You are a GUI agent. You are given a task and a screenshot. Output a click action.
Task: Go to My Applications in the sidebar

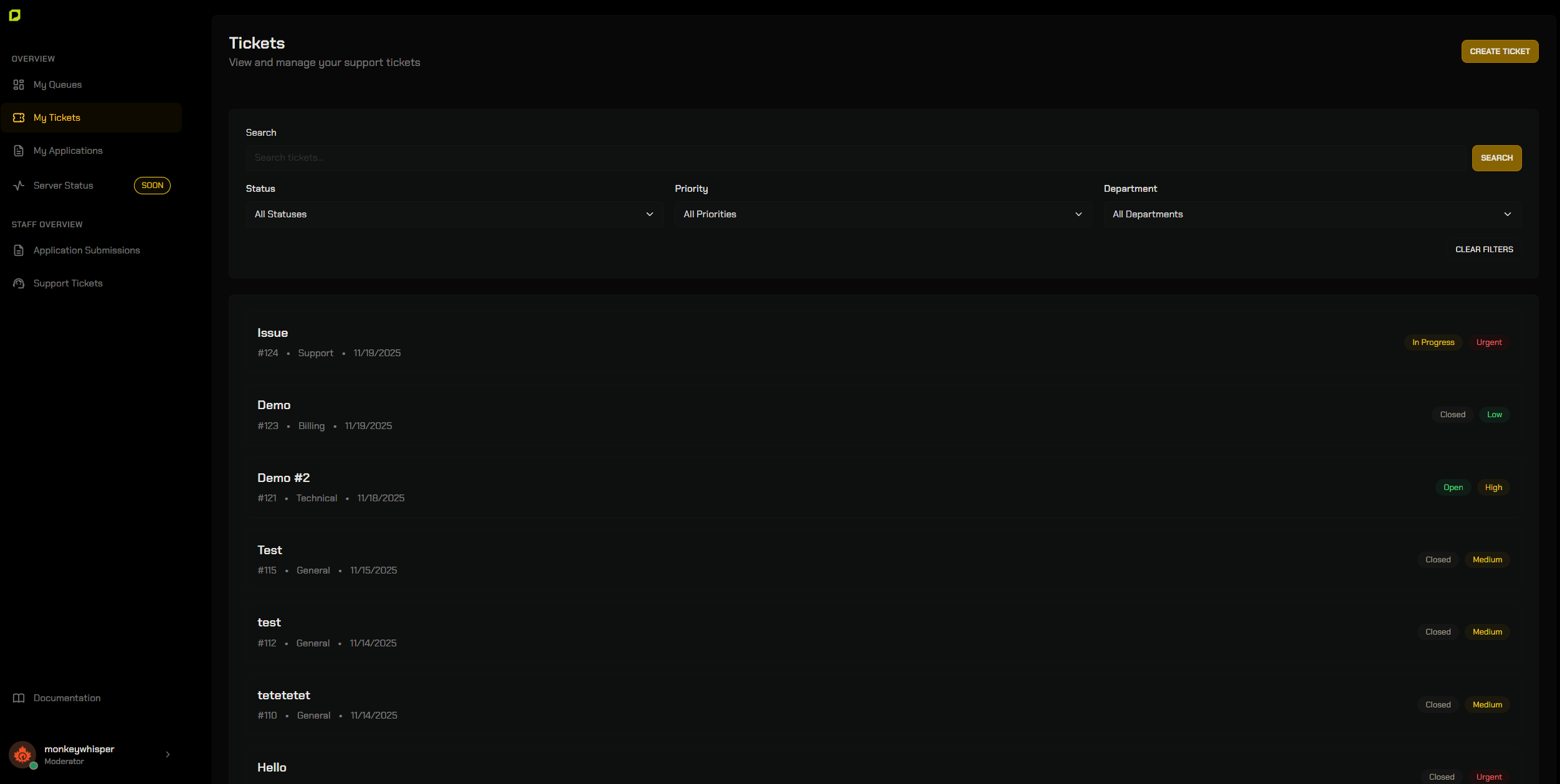point(68,151)
